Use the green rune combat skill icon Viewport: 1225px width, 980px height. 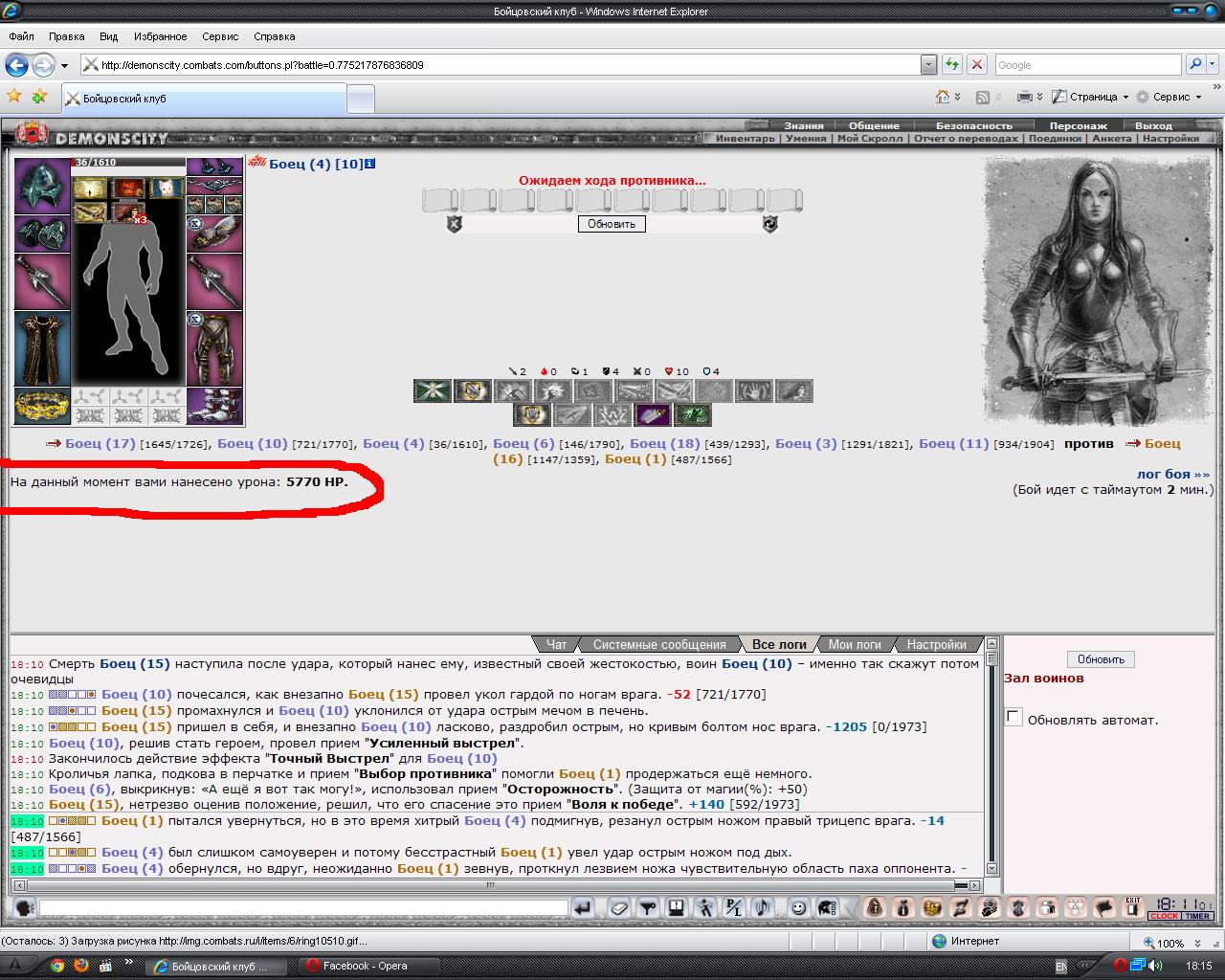tap(692, 415)
